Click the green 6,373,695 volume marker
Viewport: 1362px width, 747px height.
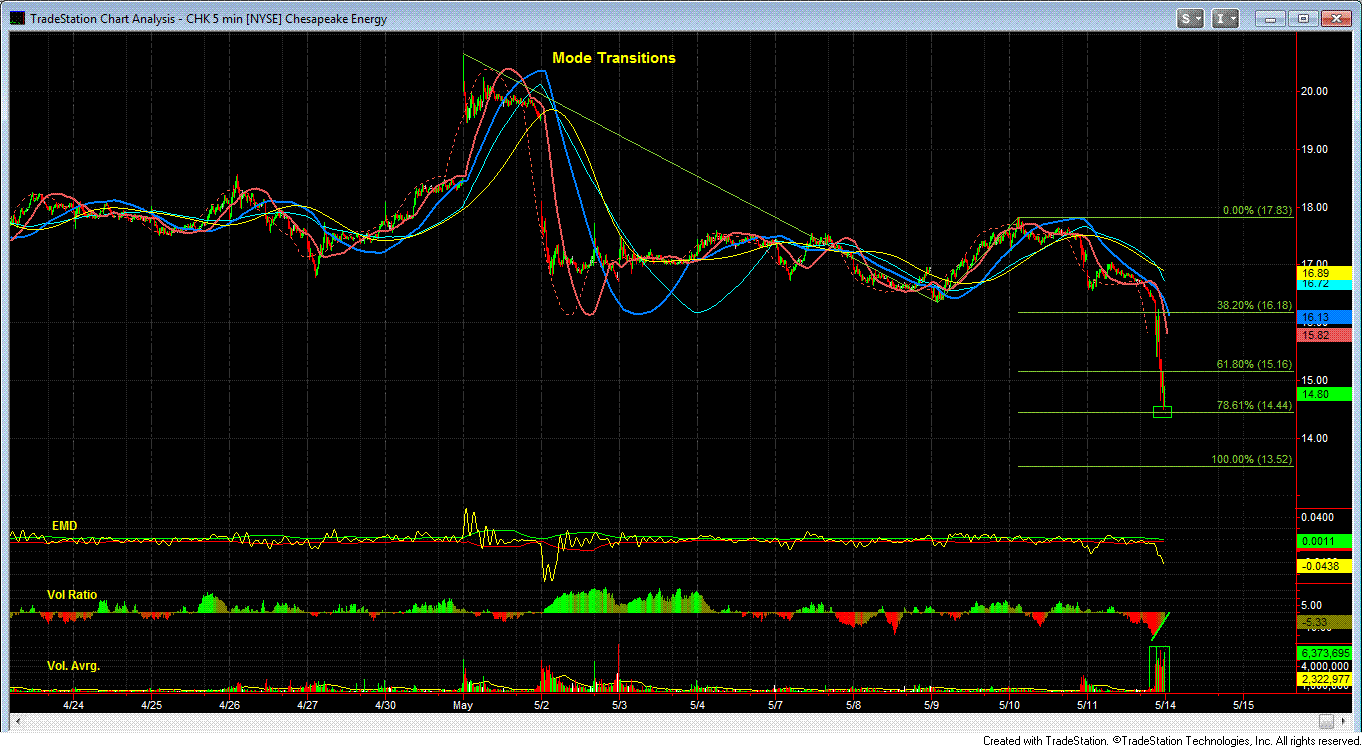pos(1324,654)
